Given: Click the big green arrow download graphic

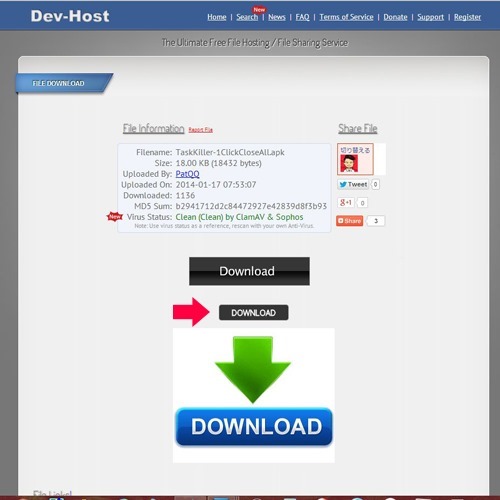Looking at the screenshot, I should (x=253, y=369).
